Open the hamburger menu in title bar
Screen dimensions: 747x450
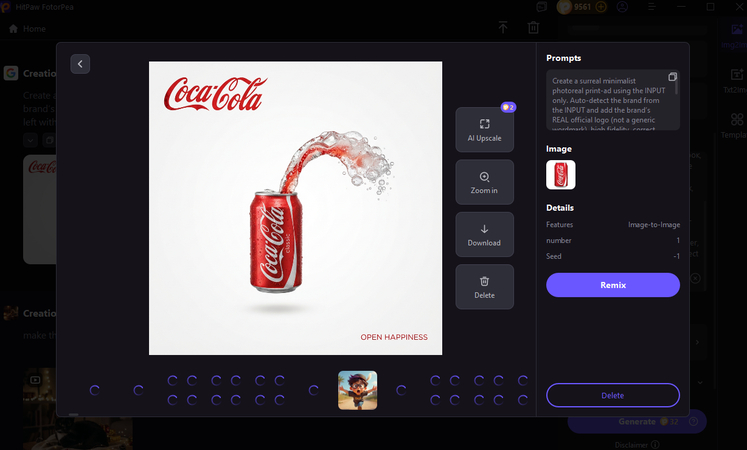[x=652, y=7]
